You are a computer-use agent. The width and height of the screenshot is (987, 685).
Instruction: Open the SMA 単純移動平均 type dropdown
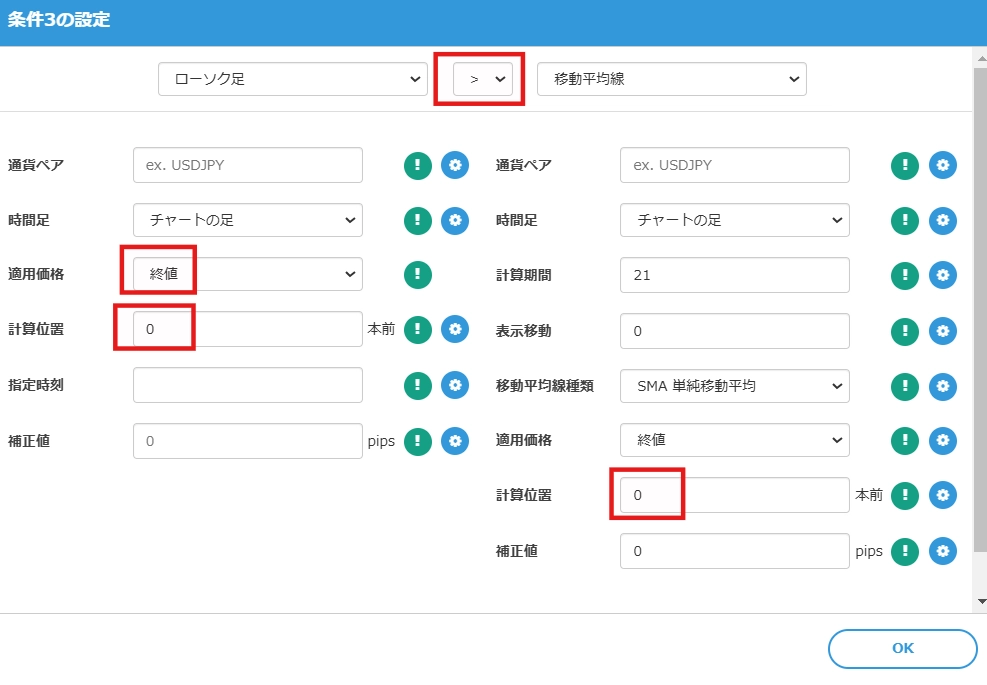point(734,385)
